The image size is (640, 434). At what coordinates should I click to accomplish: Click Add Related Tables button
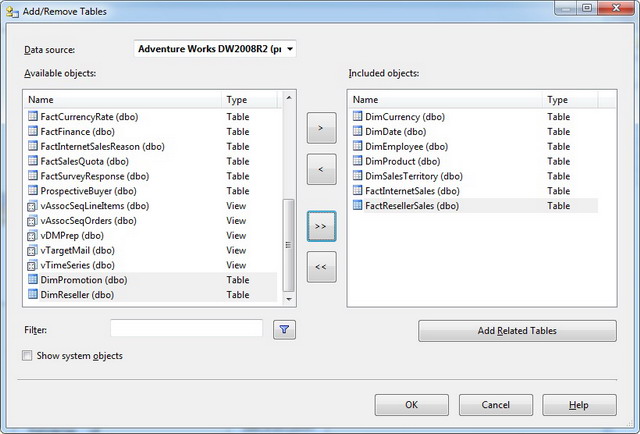pyautogui.click(x=517, y=331)
